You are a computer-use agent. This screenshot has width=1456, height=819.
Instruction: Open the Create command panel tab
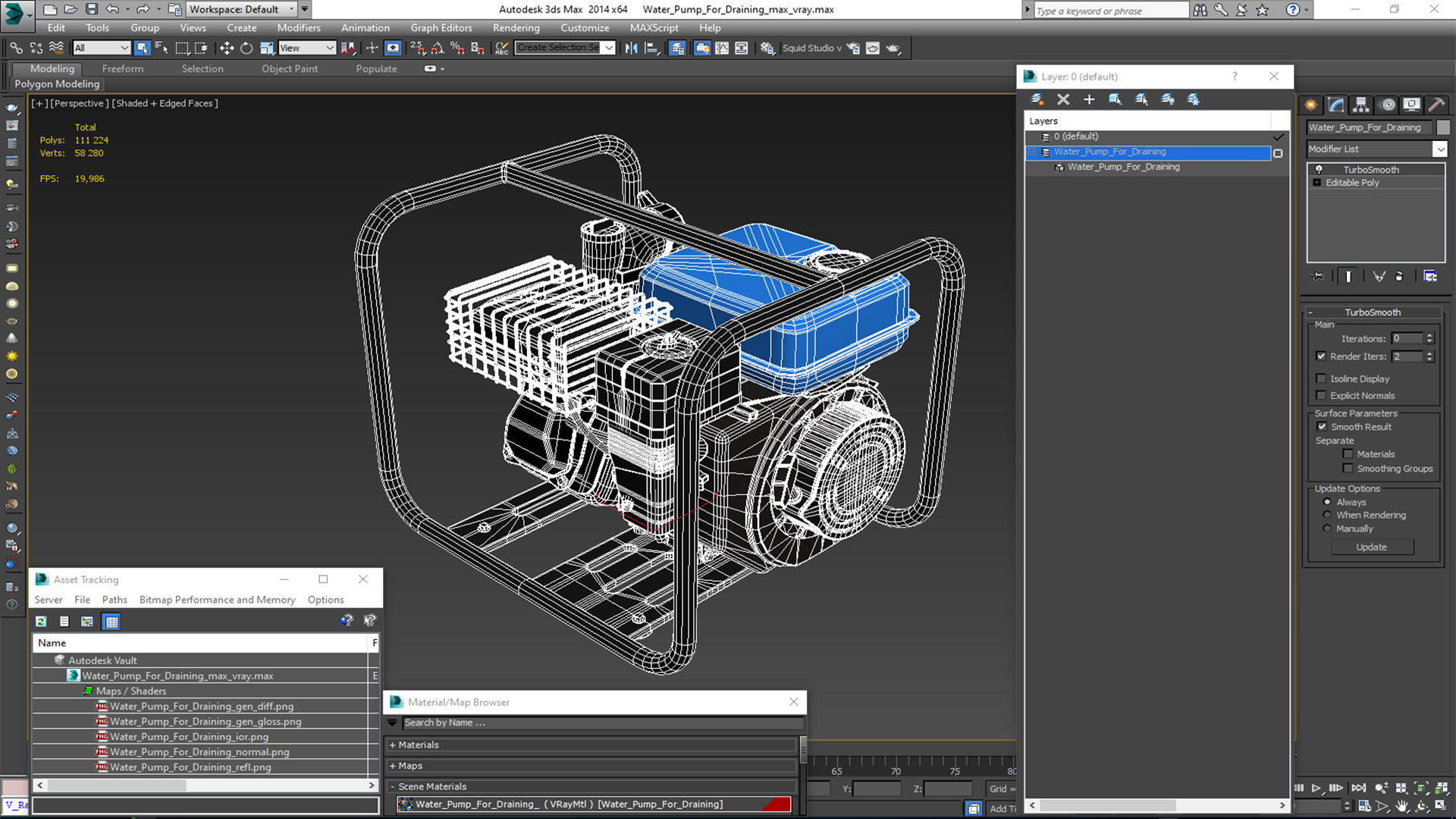(x=1310, y=105)
